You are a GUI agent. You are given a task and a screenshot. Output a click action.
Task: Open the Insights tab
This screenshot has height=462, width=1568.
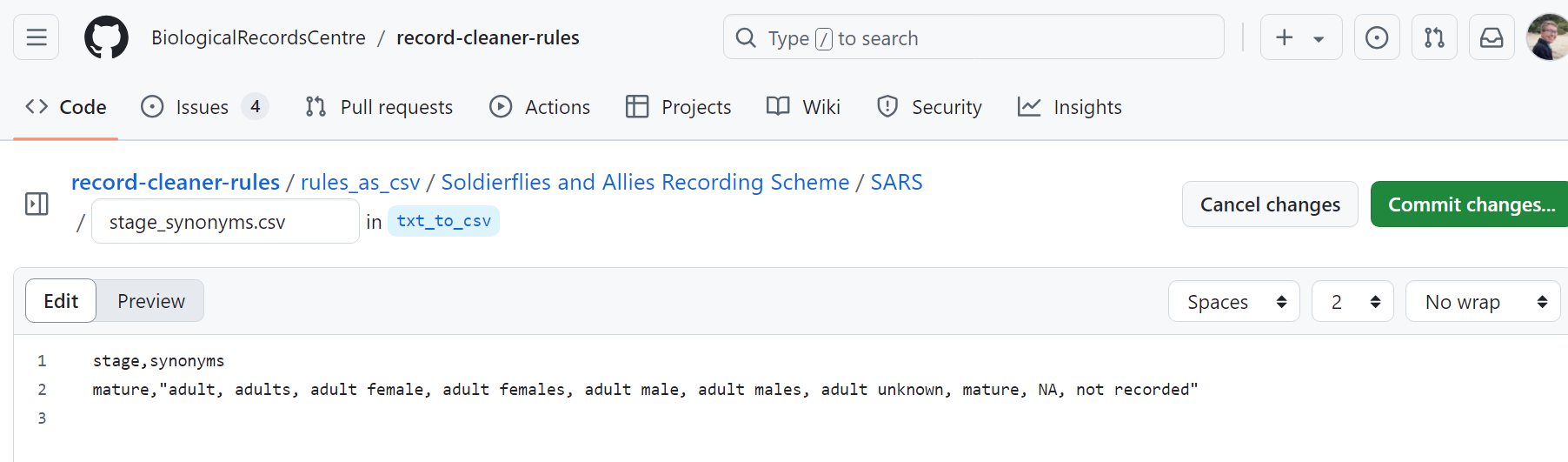[x=1070, y=107]
